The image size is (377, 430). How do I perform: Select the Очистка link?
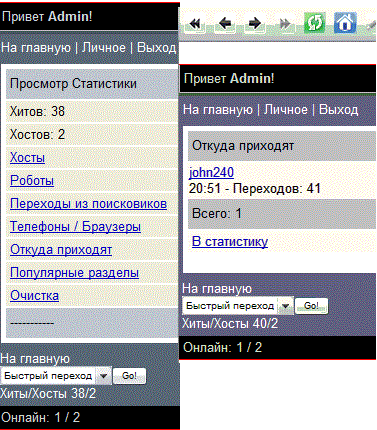coord(34,295)
